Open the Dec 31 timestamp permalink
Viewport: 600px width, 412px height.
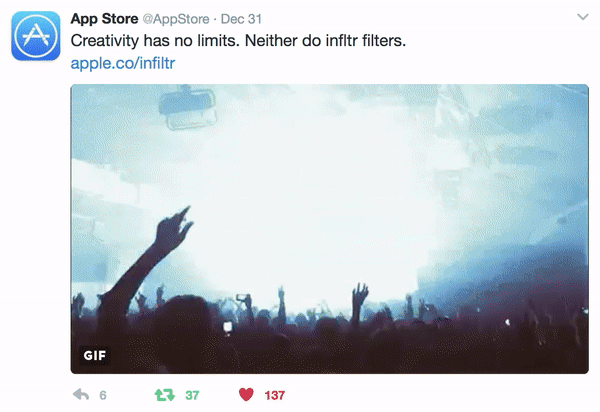click(x=241, y=19)
